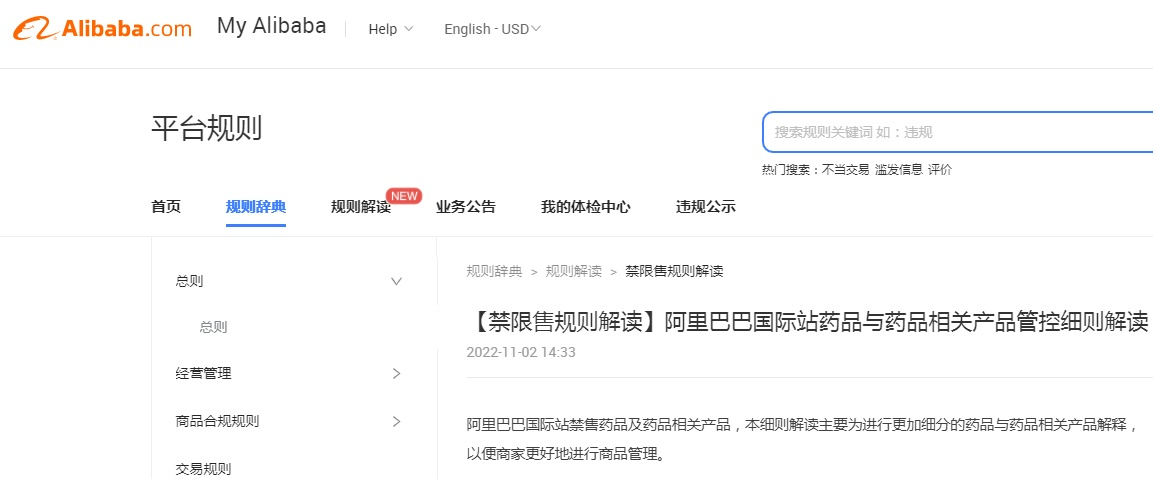Expand the 商品合规规则 chevron arrow
Image resolution: width=1153 pixels, height=479 pixels.
click(x=397, y=422)
